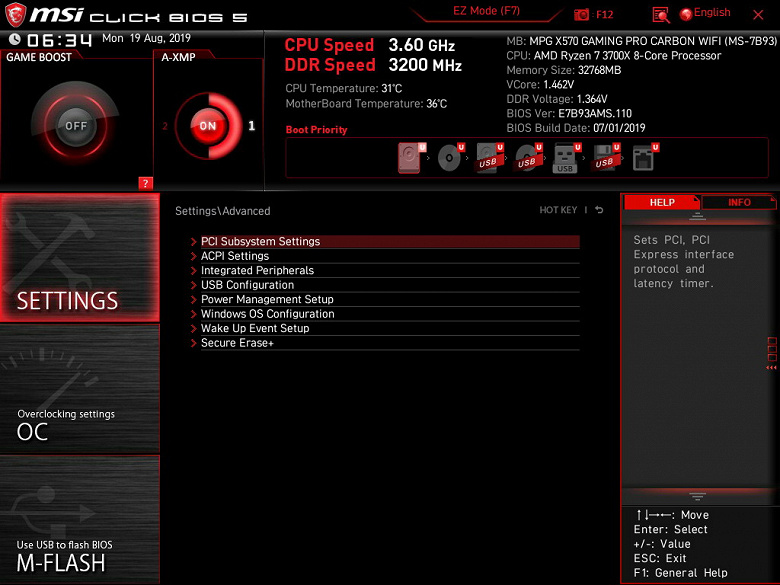Screen dimensions: 780x585
Task: Click the VCore 1.462V reading
Action: (x=540, y=85)
